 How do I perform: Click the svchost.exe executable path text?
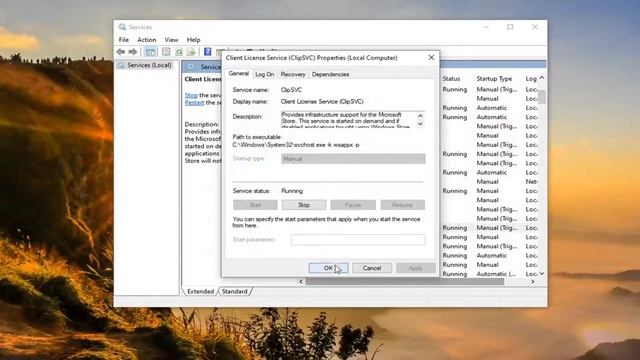(296, 145)
